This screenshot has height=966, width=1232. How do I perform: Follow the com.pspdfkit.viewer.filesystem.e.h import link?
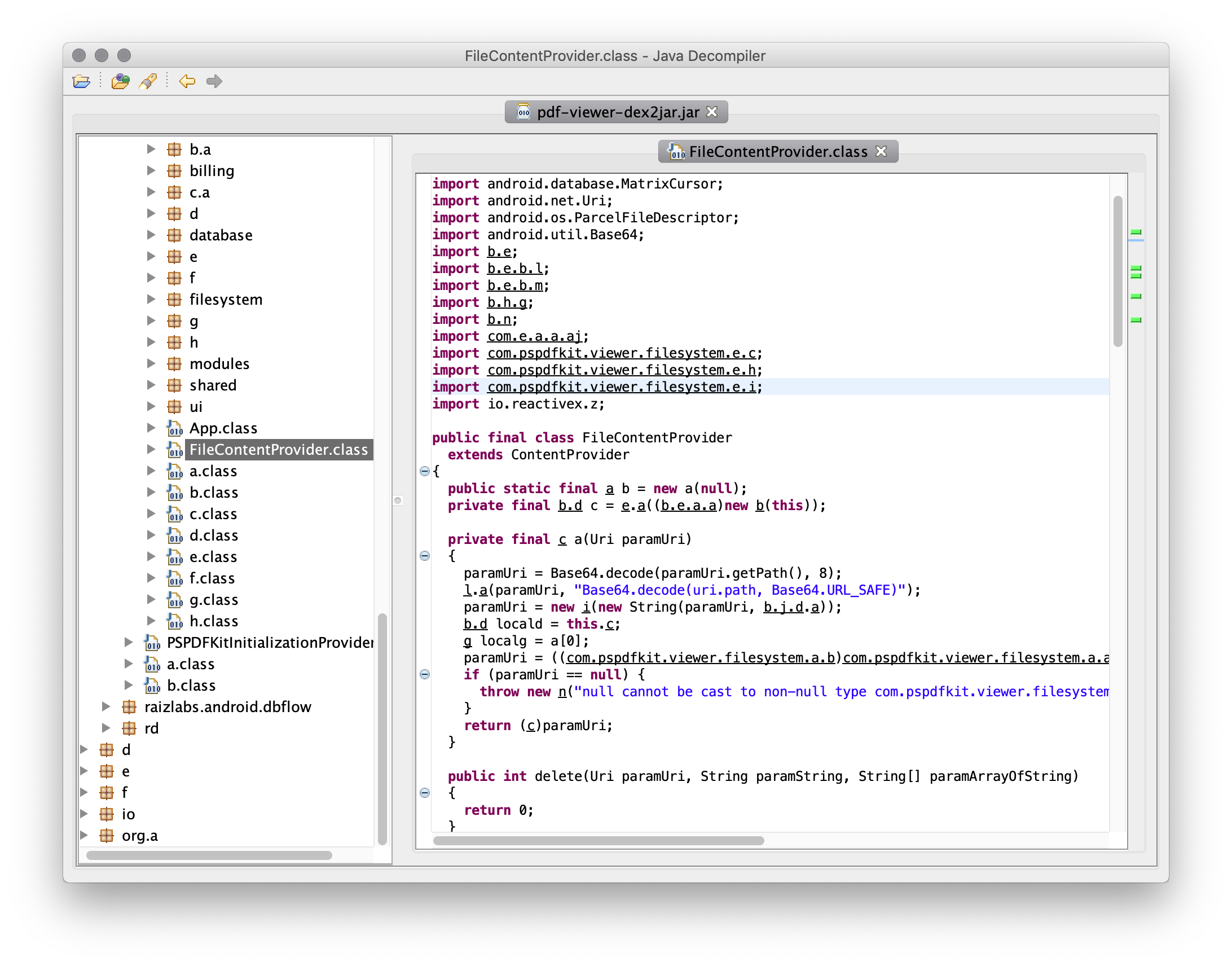click(x=622, y=370)
